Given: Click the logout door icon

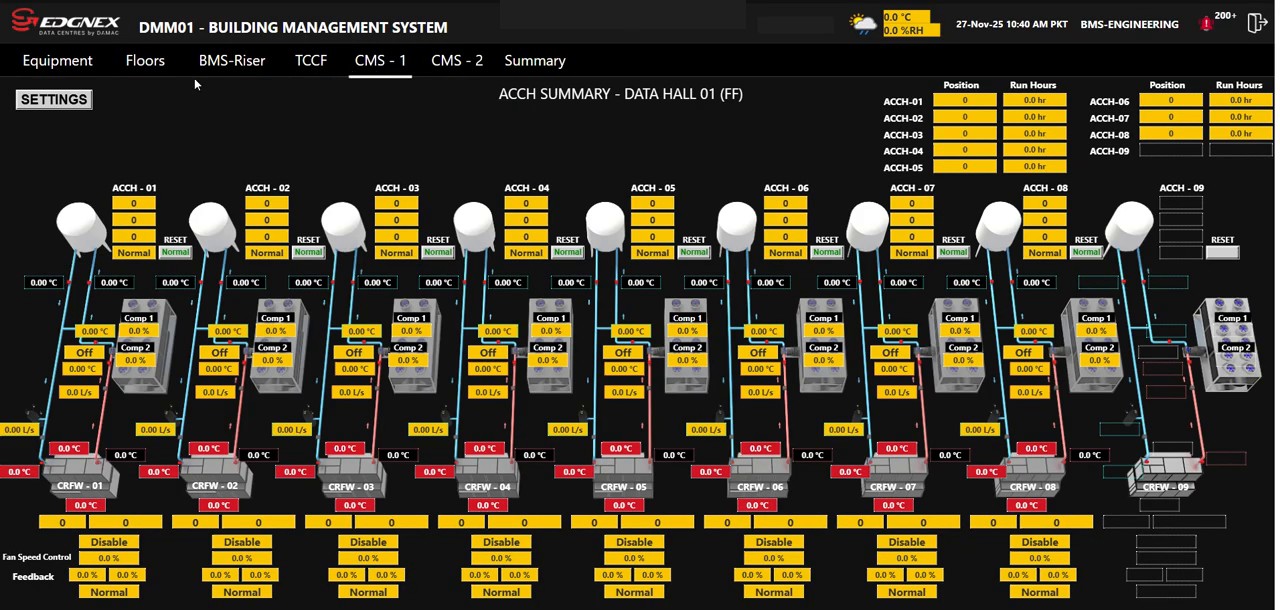Looking at the screenshot, I should click(1257, 23).
